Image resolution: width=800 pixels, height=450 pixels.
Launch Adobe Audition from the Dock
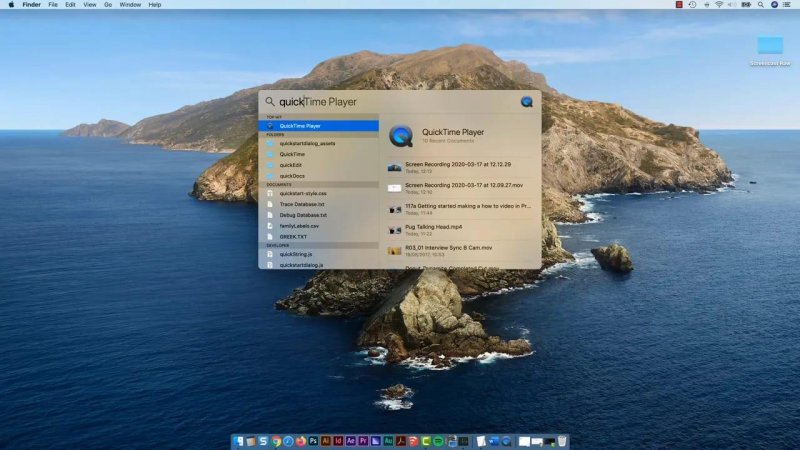click(x=388, y=441)
